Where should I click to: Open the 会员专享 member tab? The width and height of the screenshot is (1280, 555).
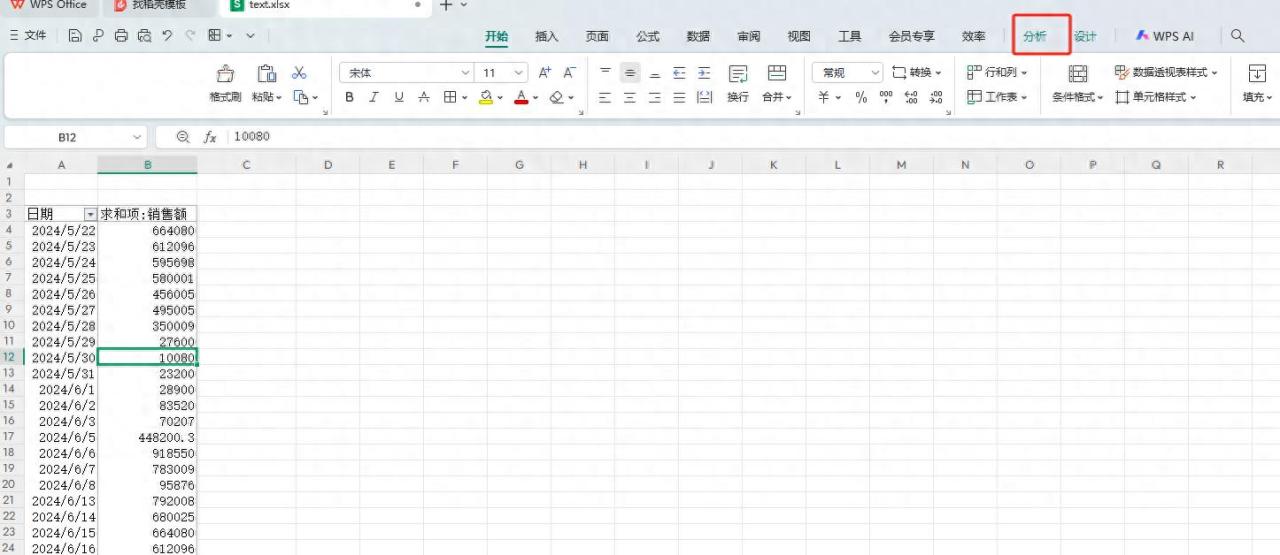click(x=912, y=36)
